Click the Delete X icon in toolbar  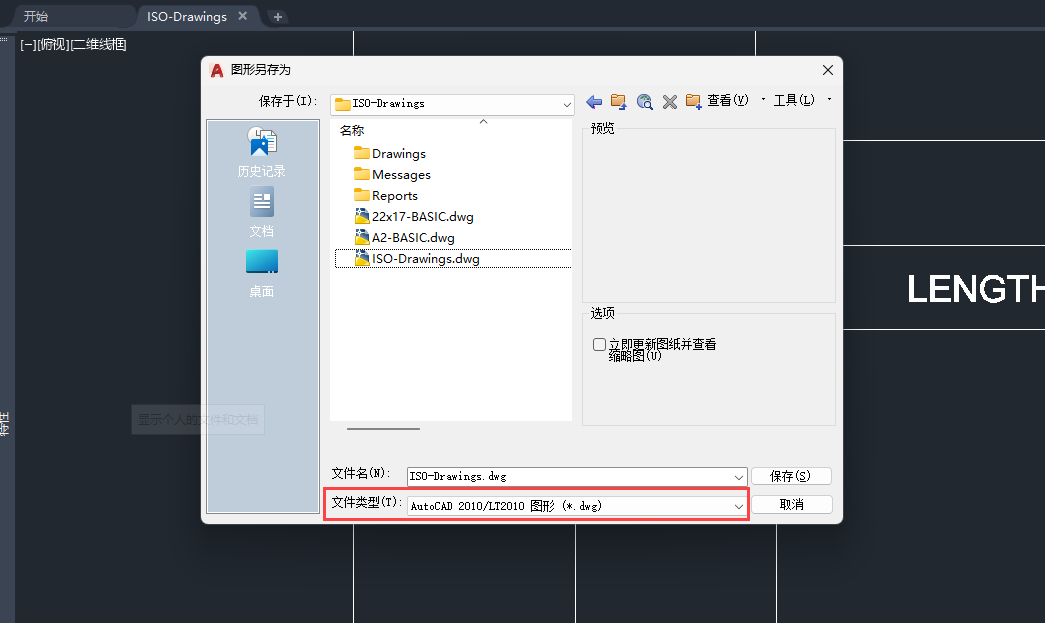pos(670,101)
